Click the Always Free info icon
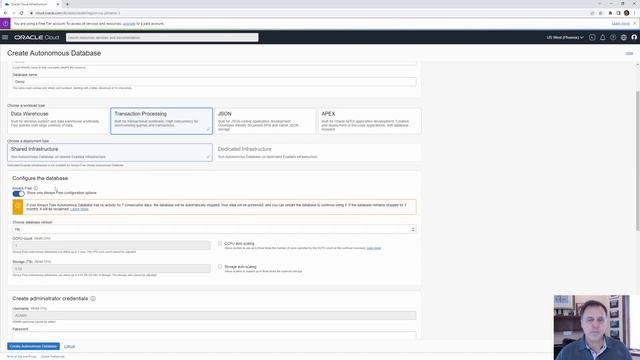The image size is (640, 360). (36, 188)
